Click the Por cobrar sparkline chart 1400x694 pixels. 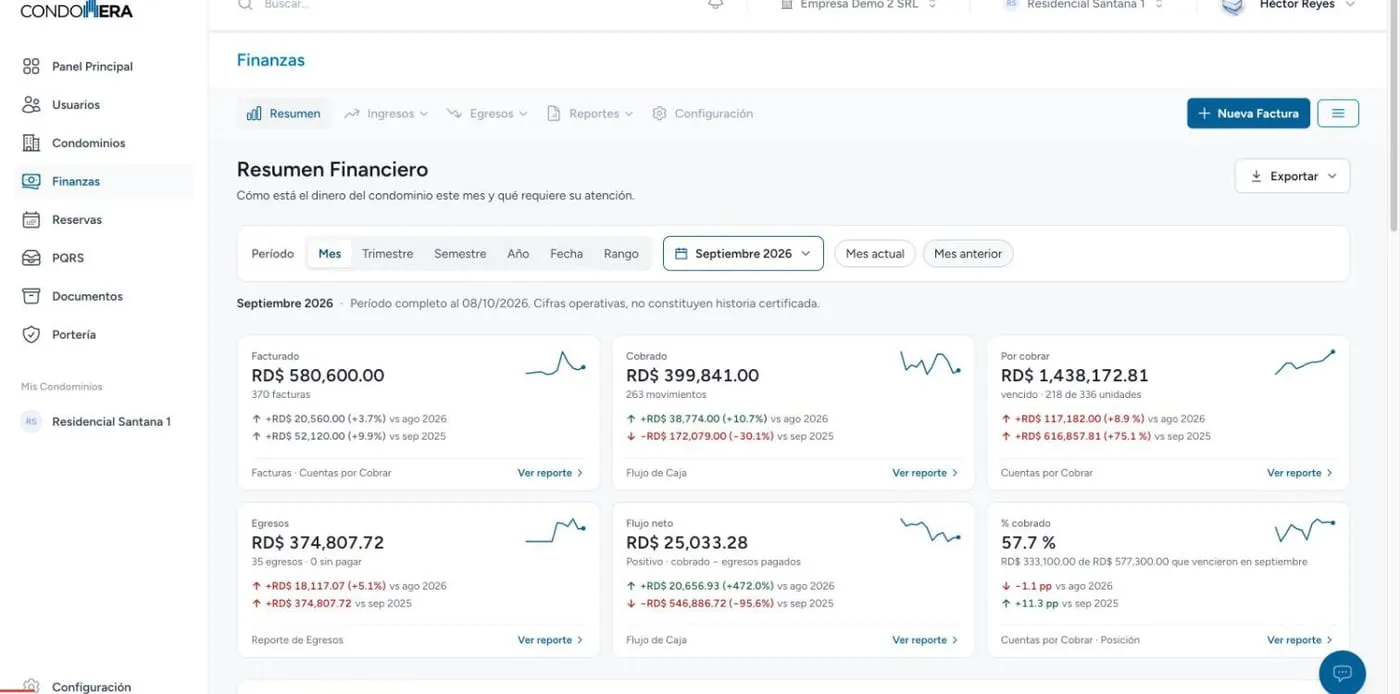coord(1305,363)
